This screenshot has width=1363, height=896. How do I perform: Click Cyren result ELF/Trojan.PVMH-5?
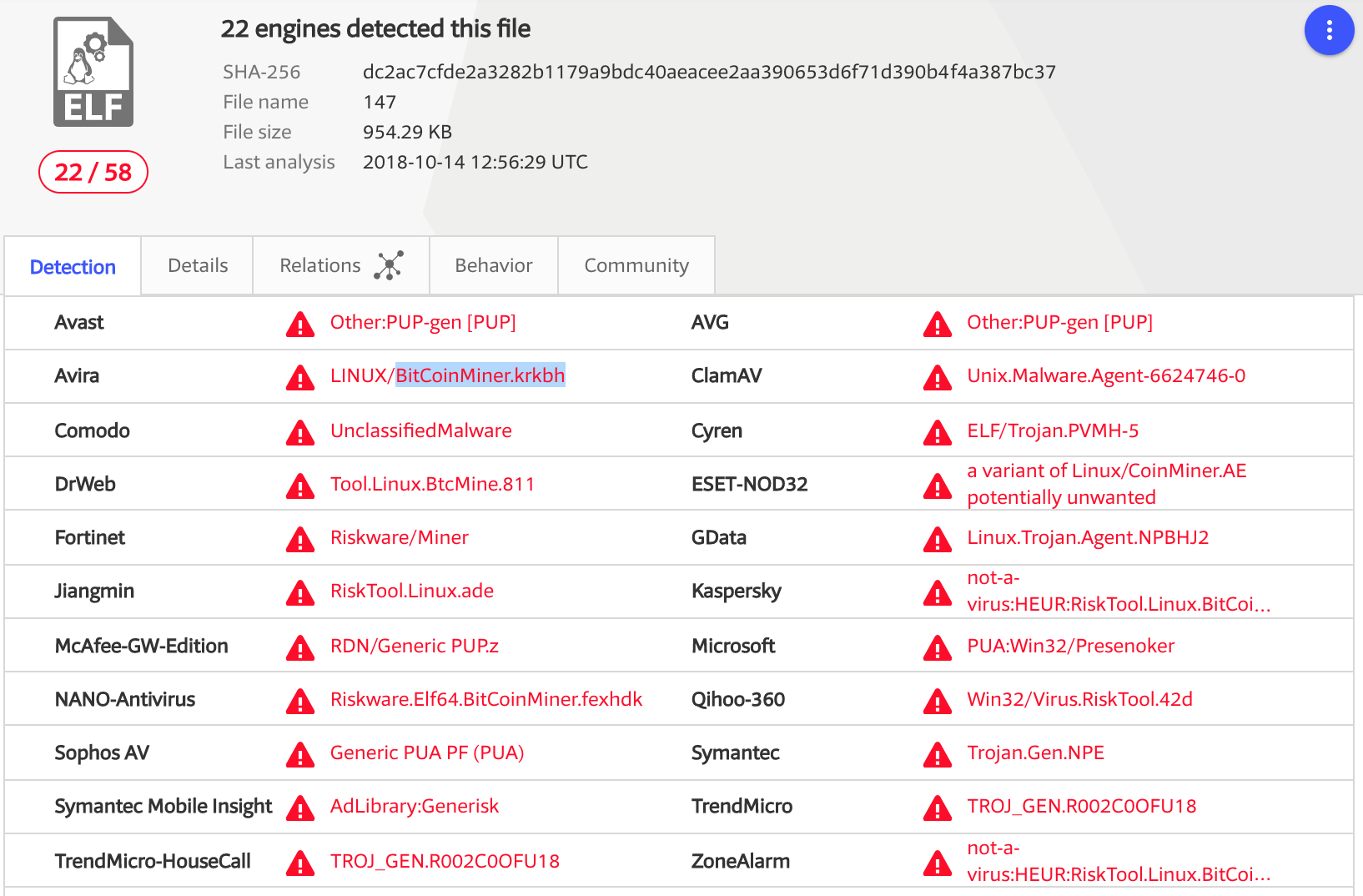tap(1053, 430)
